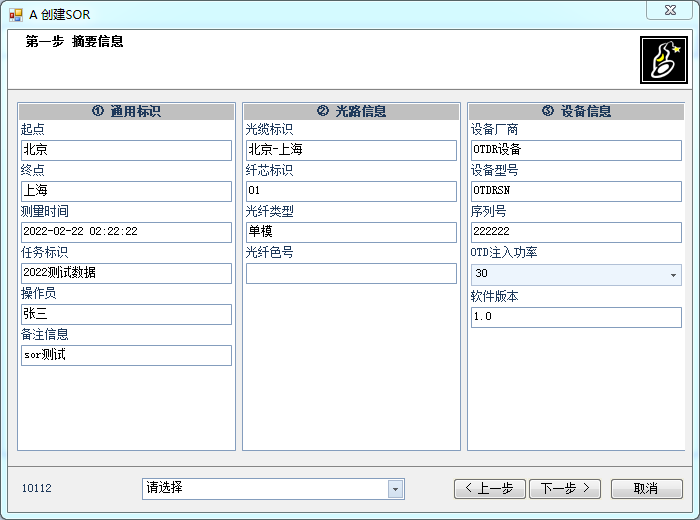Select the 设备厂商 input field
700x520 pixels.
click(576, 150)
